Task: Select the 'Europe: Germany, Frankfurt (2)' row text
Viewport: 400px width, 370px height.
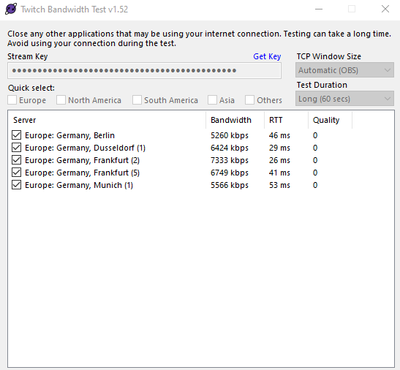Action: (x=82, y=160)
